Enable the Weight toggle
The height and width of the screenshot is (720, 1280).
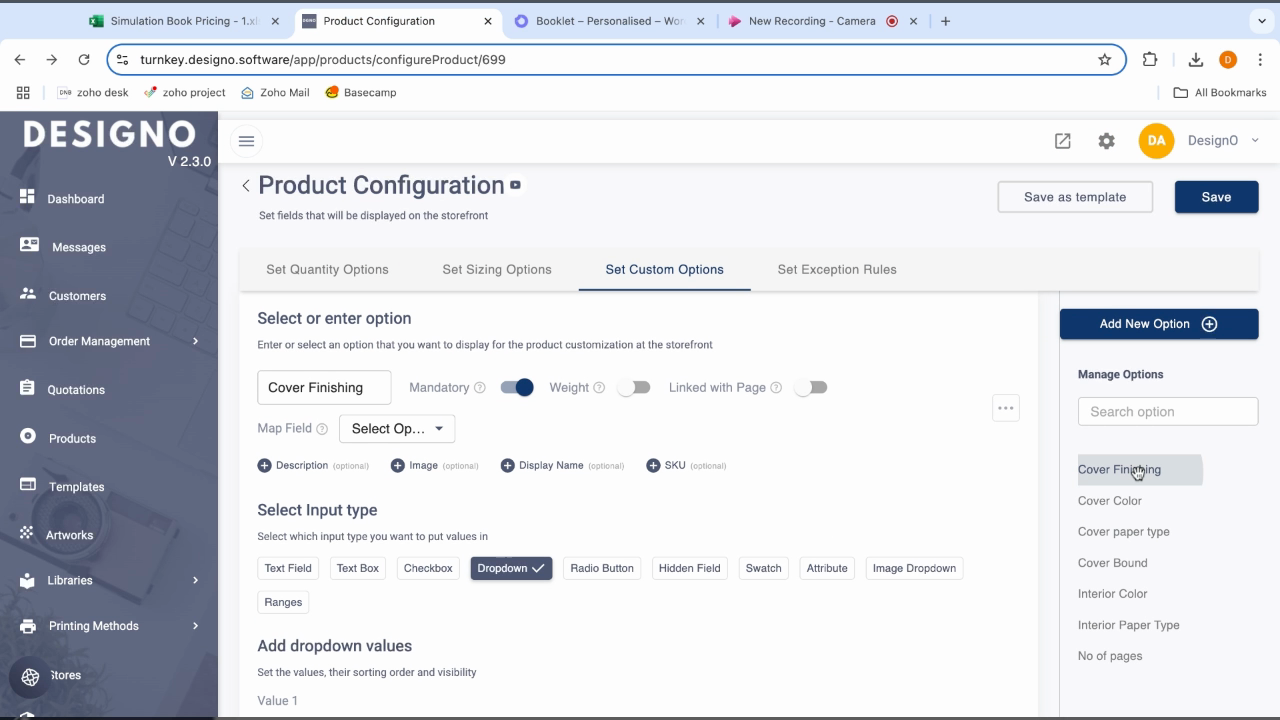tap(634, 387)
